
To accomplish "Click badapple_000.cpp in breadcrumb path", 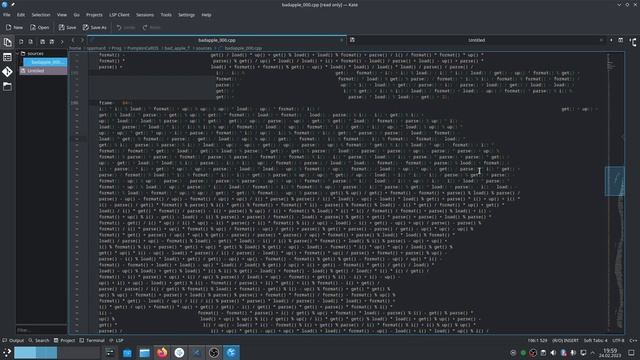I will point(243,48).
